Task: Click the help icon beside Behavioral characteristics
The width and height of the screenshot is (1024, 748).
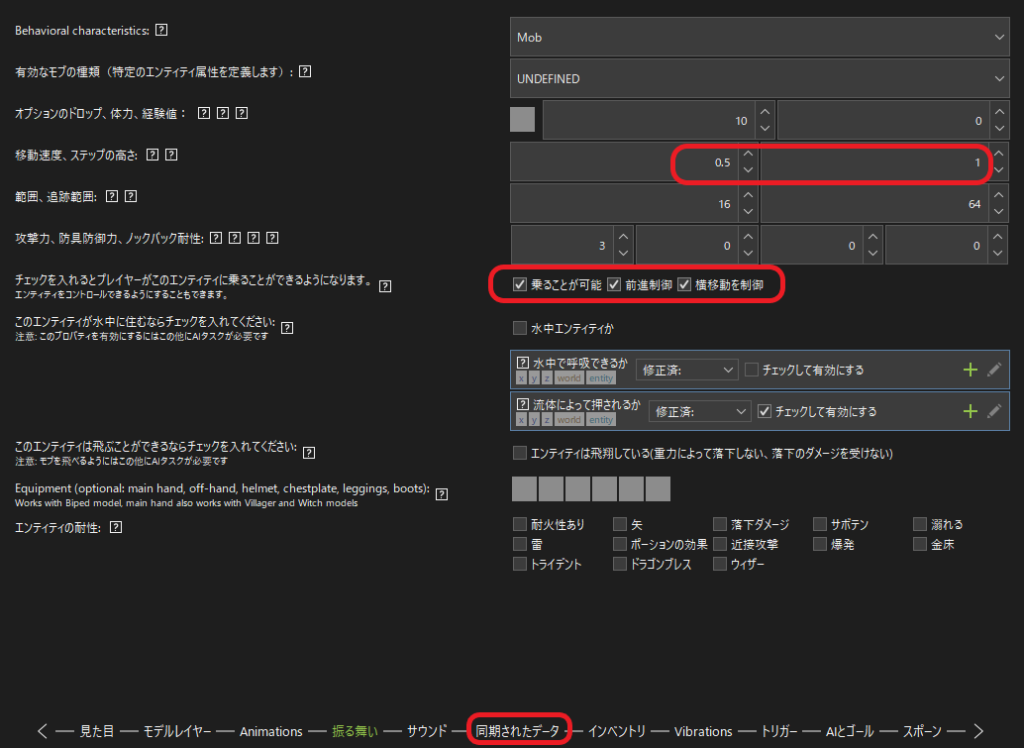Action: [162, 30]
